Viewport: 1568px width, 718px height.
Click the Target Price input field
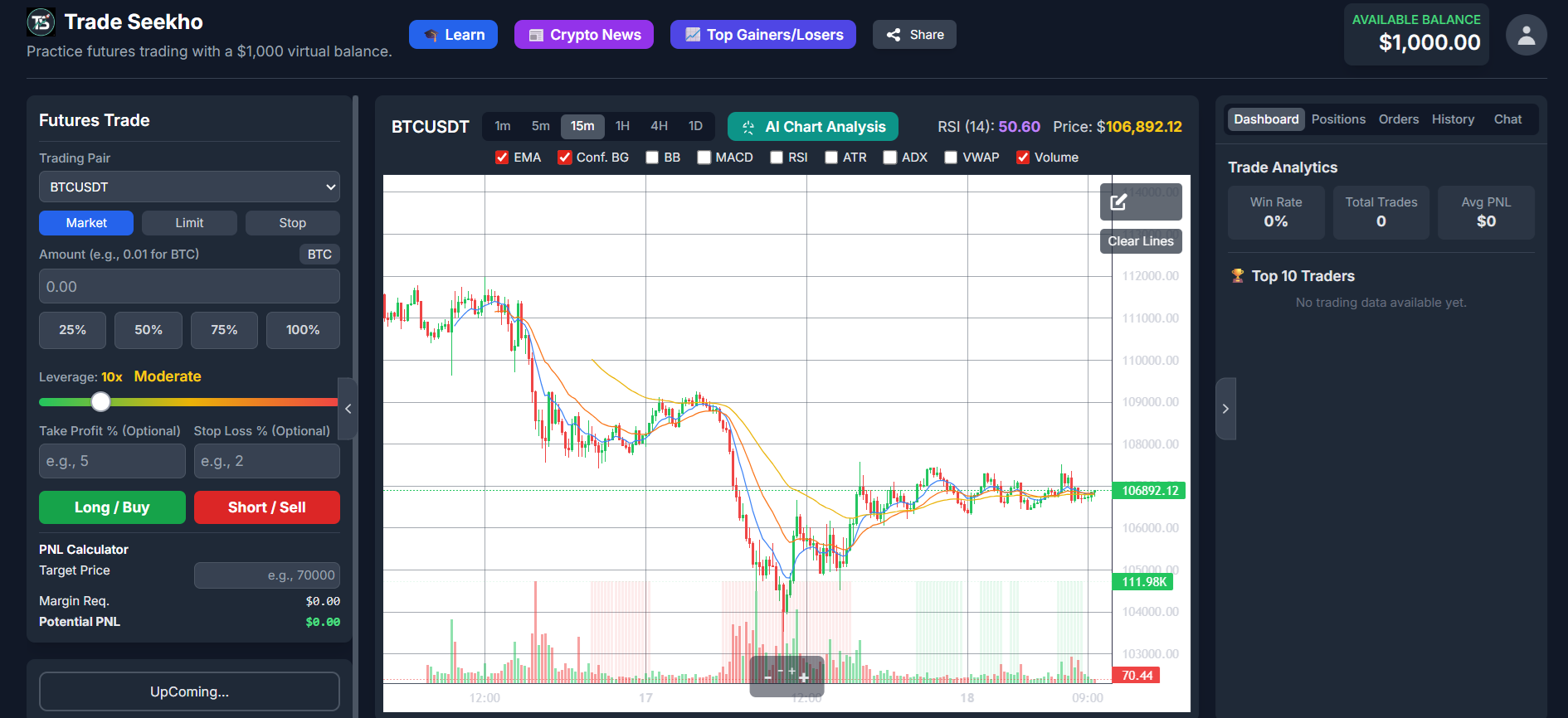click(266, 575)
